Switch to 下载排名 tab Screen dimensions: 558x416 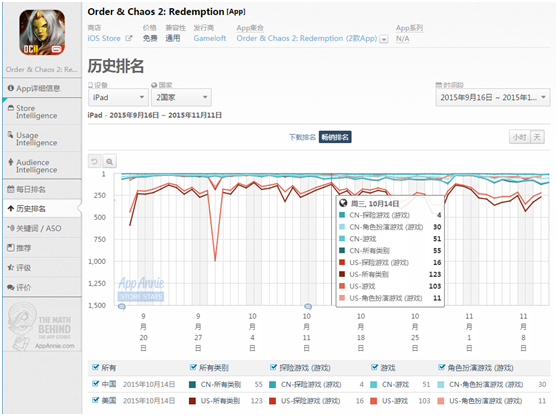coord(302,137)
